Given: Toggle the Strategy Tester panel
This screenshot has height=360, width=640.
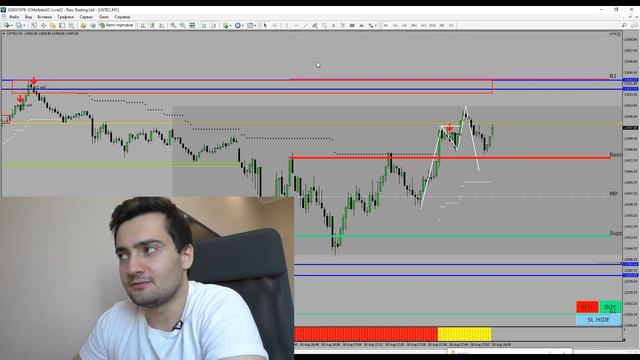Looking at the screenshot, I should click(71, 25).
